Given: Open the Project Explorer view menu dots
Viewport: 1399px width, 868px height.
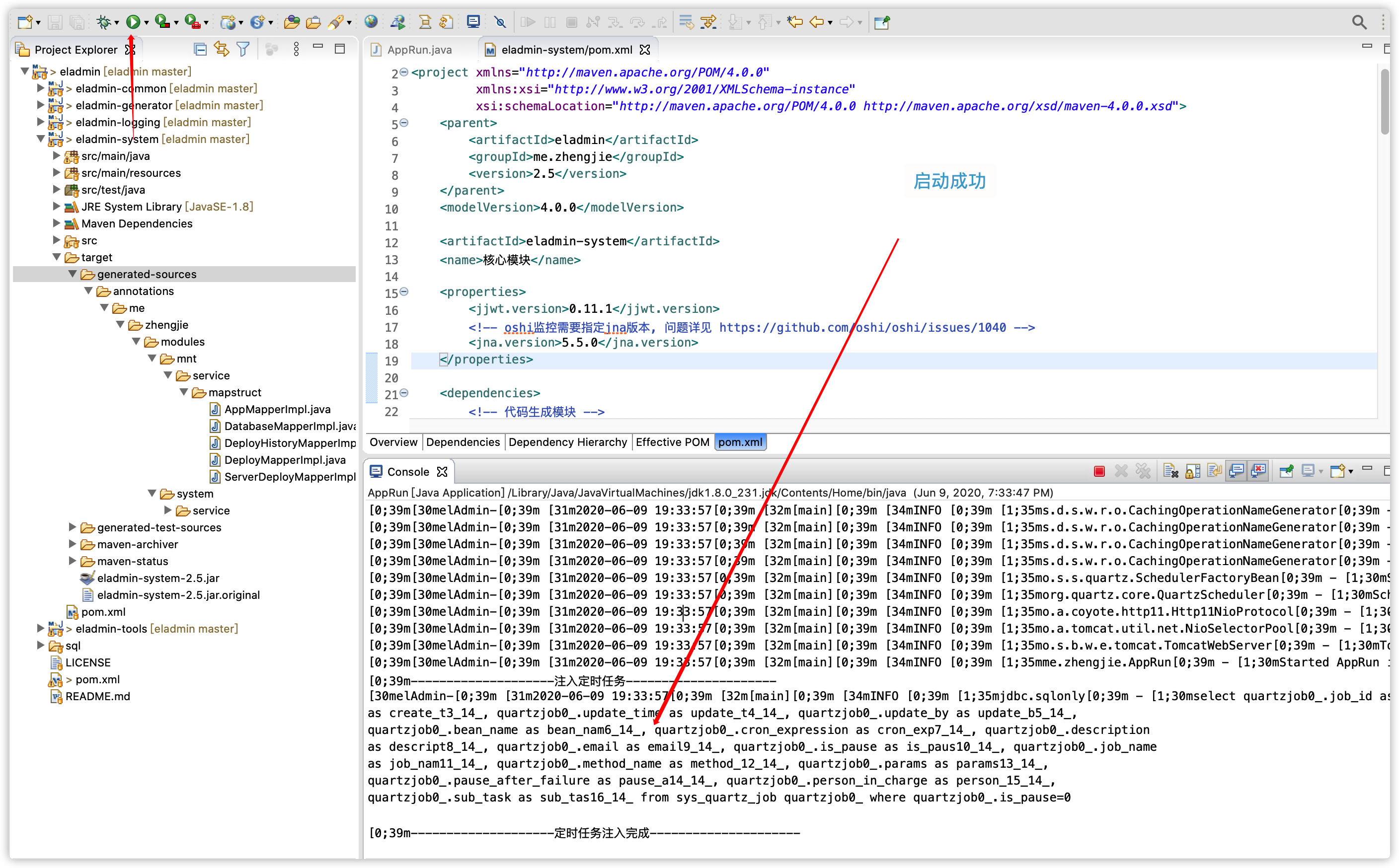Looking at the screenshot, I should click(296, 49).
